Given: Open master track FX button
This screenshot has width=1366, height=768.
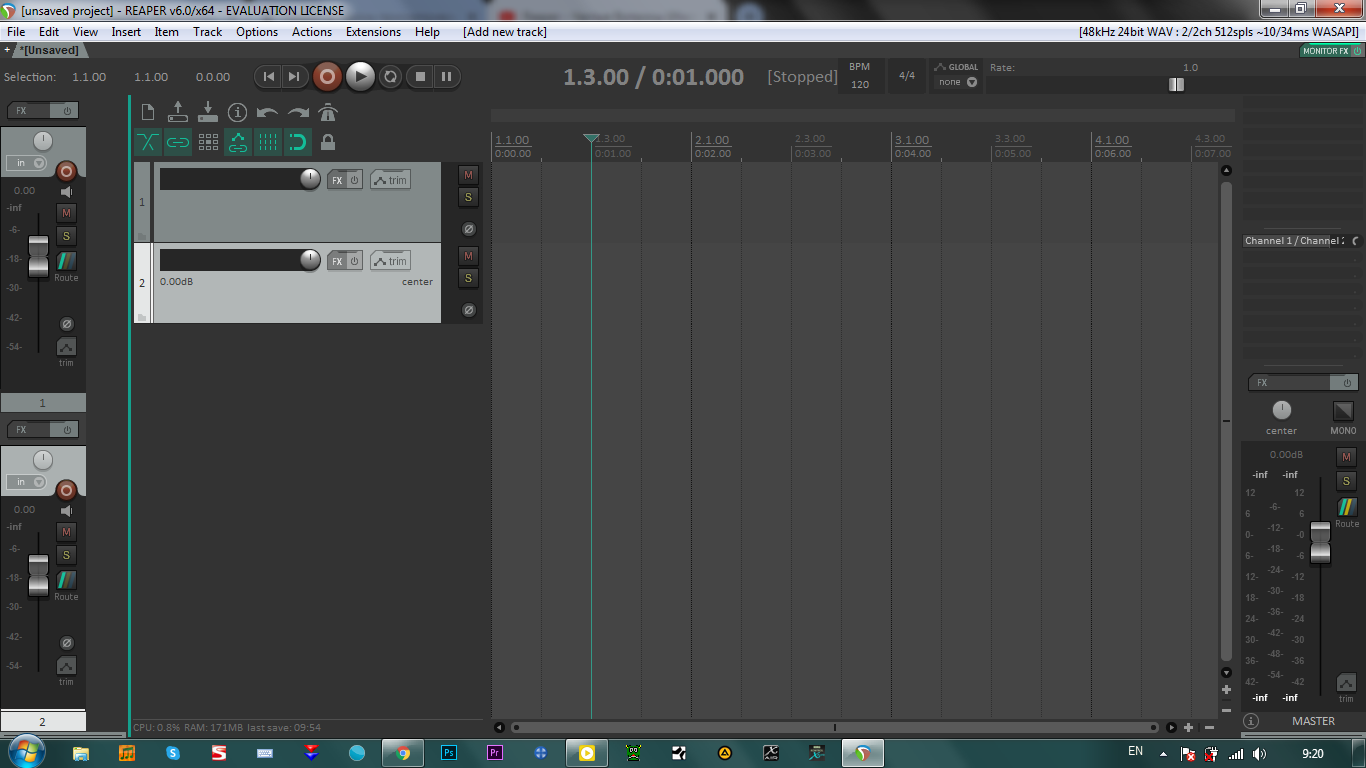Looking at the screenshot, I should click(x=1289, y=383).
